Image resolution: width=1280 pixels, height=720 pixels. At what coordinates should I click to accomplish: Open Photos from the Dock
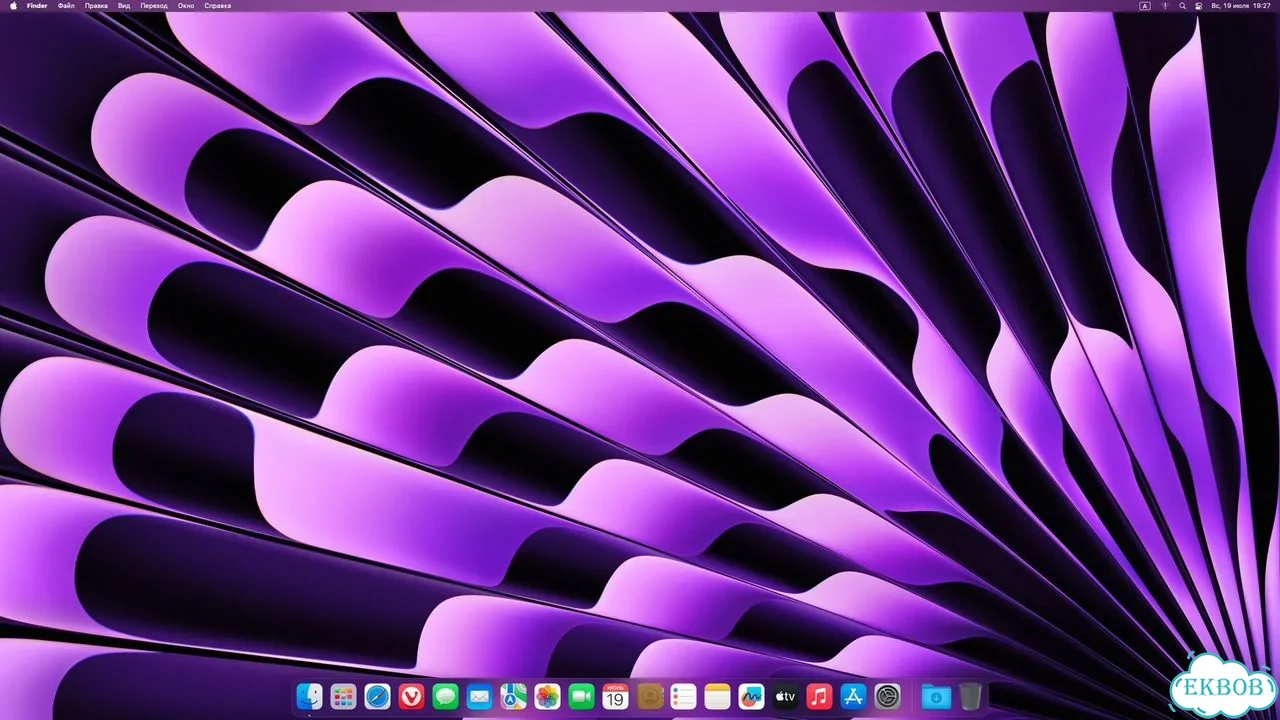(x=547, y=696)
